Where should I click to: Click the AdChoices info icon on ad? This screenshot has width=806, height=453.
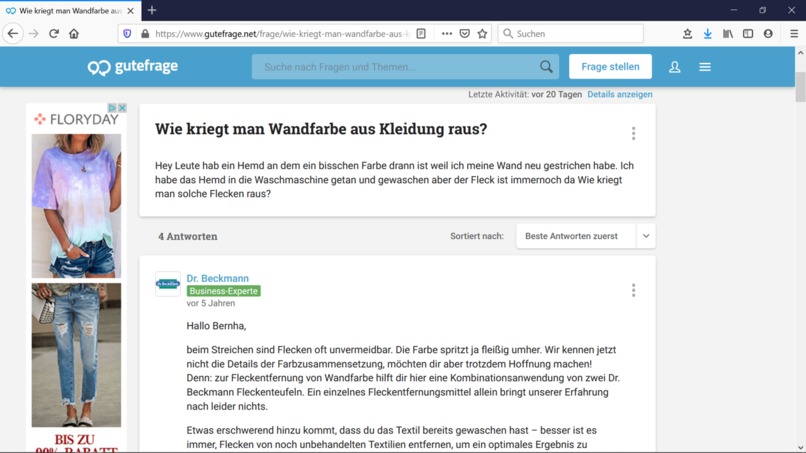[x=112, y=108]
